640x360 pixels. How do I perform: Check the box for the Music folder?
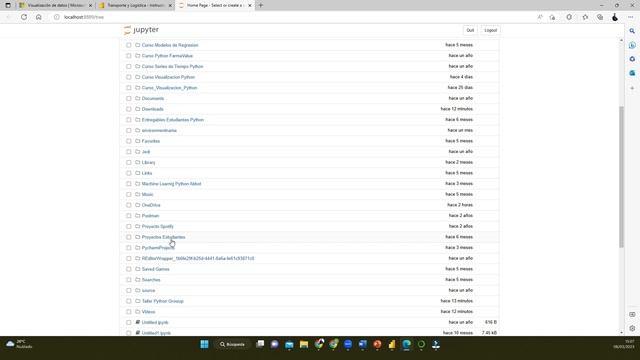pyautogui.click(x=129, y=194)
